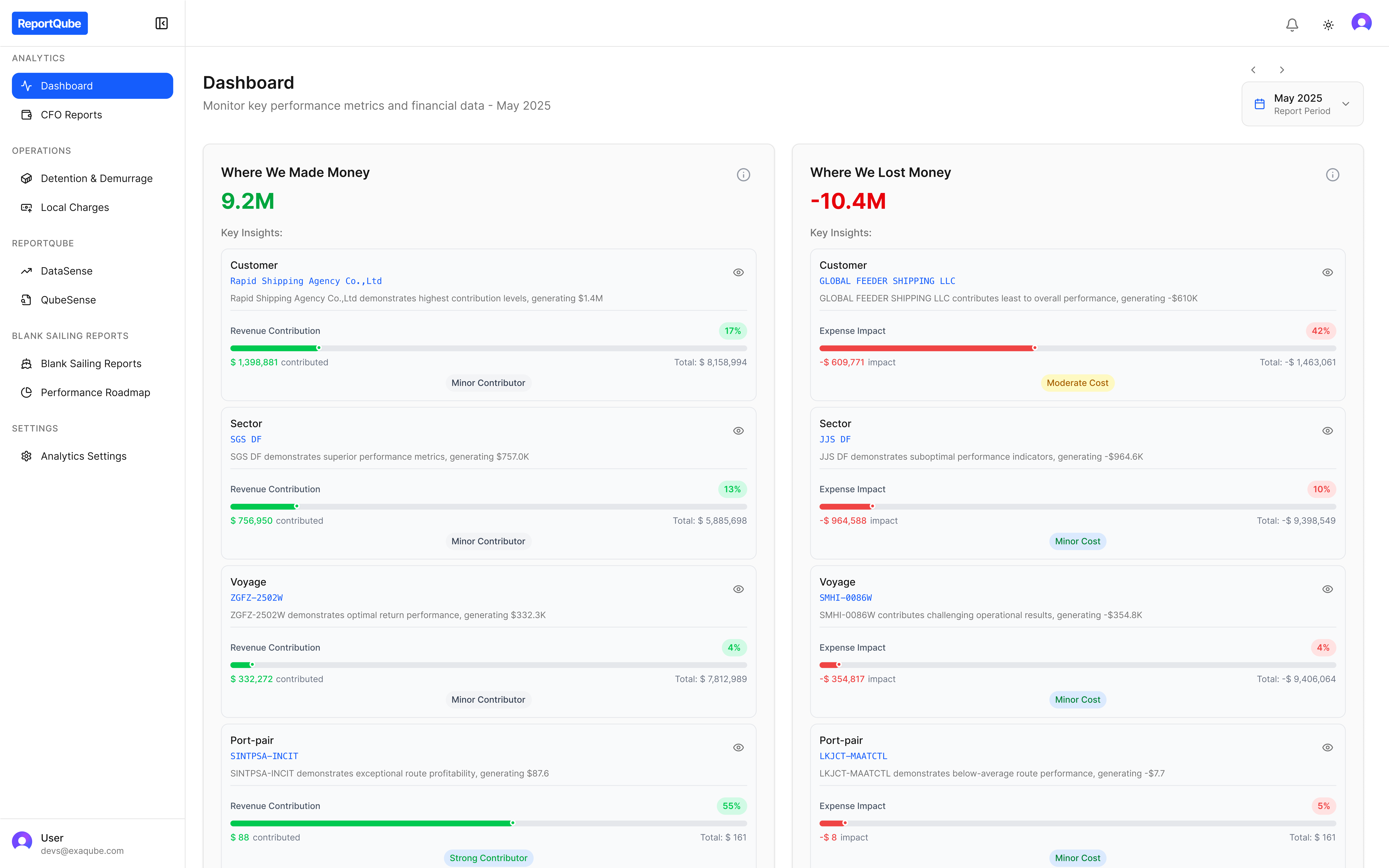Toggle visibility of JJS DF sector card
The height and width of the screenshot is (868, 1389).
1328,430
